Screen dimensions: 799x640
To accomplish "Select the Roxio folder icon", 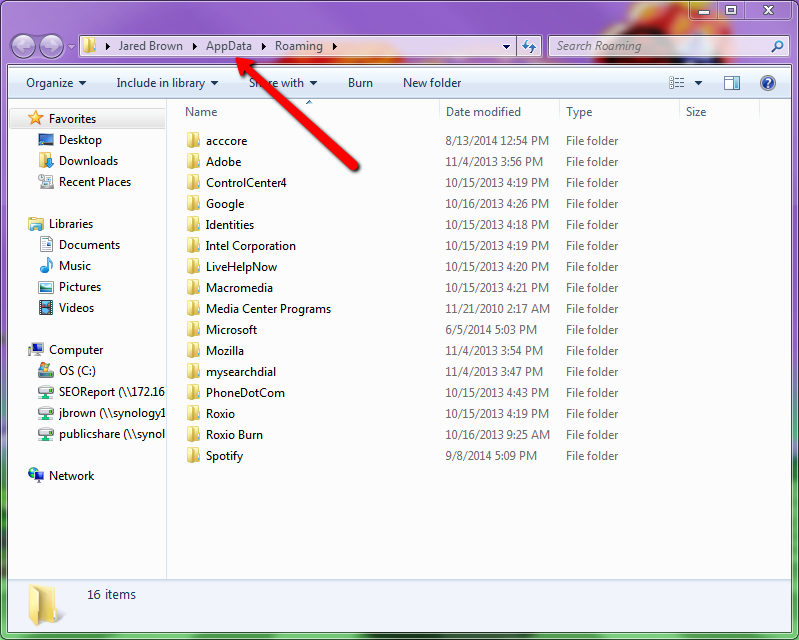I will pyautogui.click(x=193, y=413).
